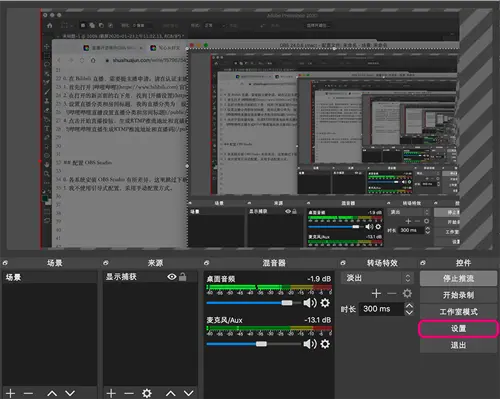Decrease 时长 duration with down arrow

pos(409,313)
